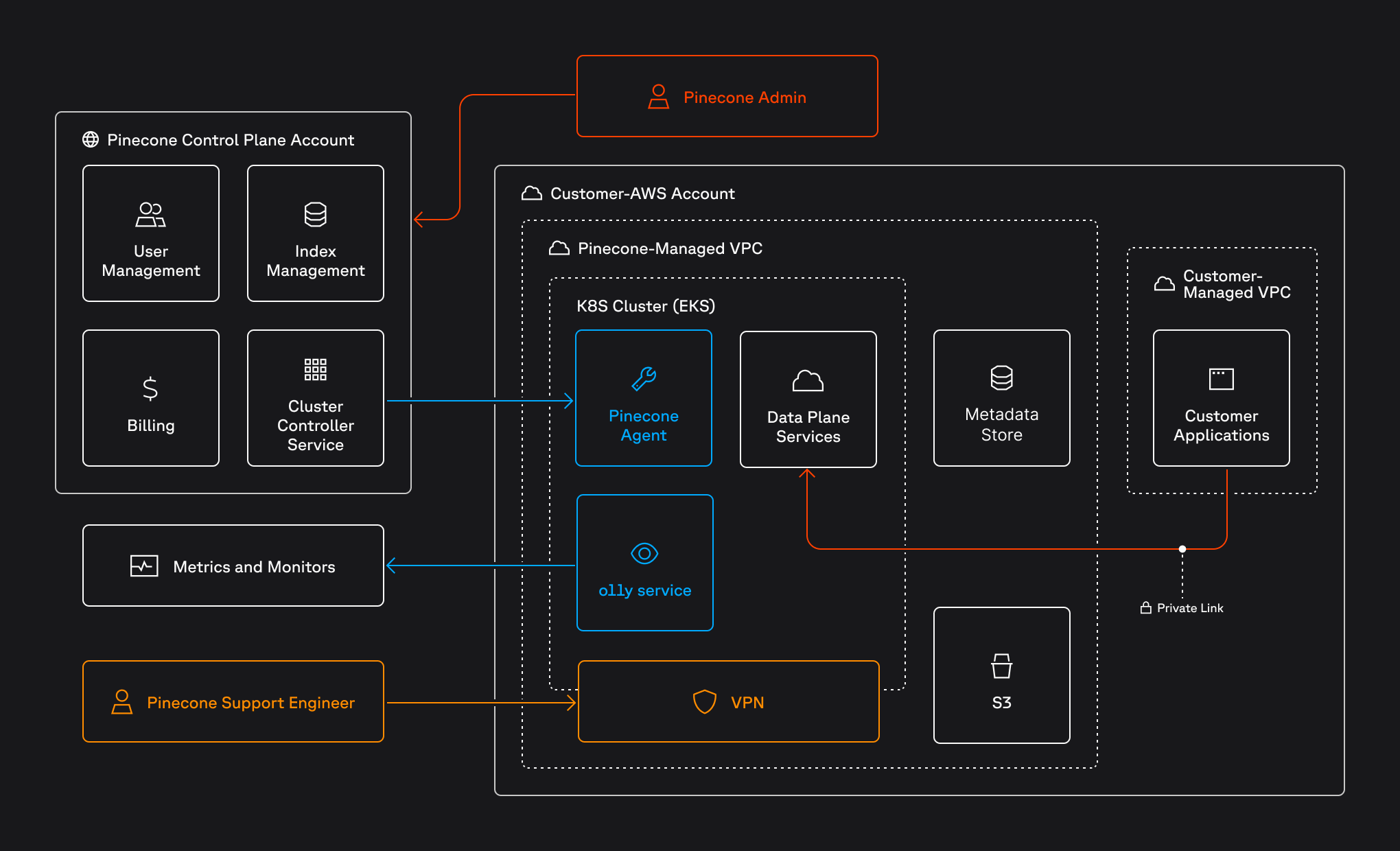This screenshot has width=1400, height=851.
Task: Click the Customer-AWS Account label
Action: point(642,194)
